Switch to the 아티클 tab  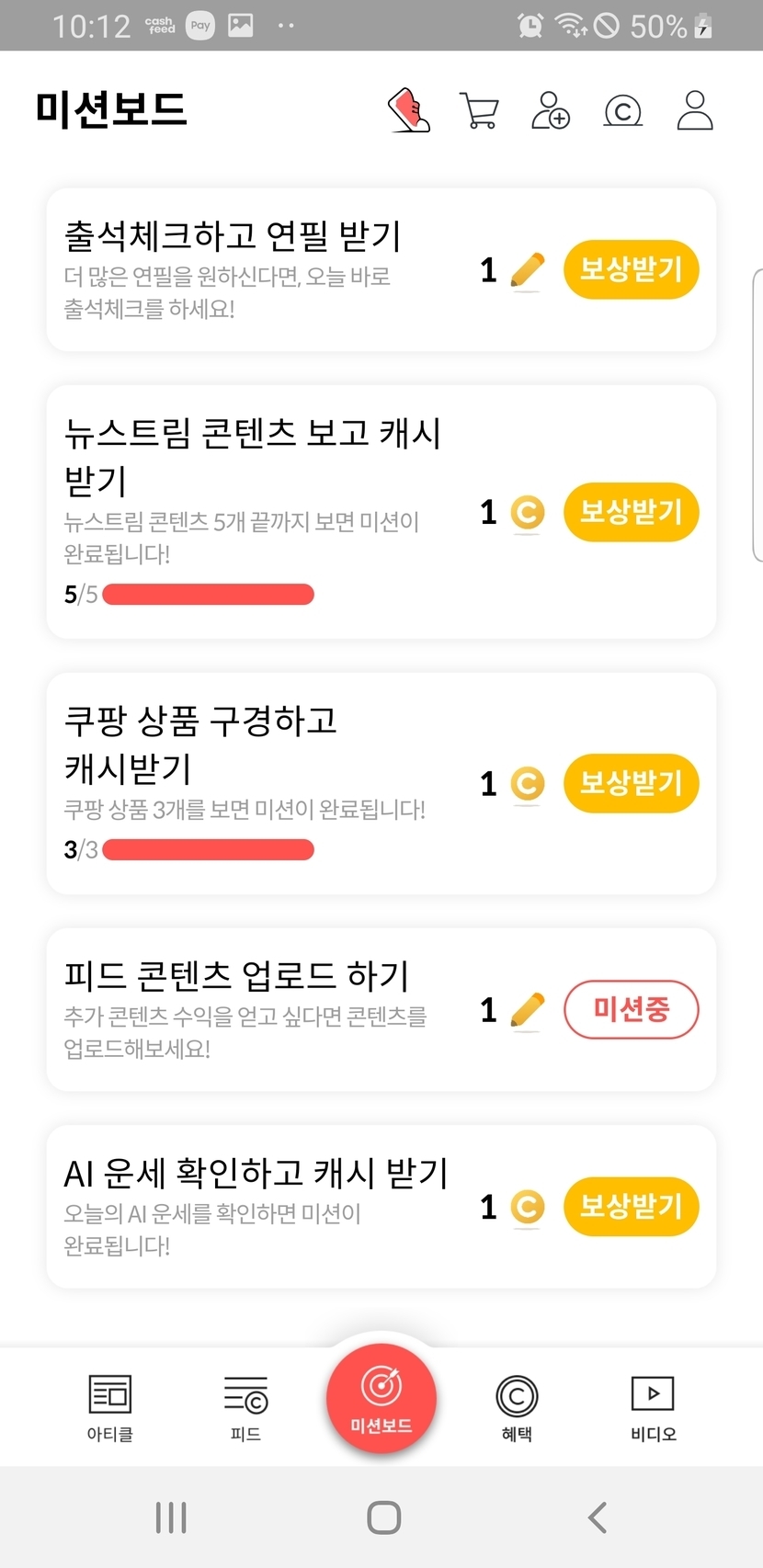pyautogui.click(x=110, y=1407)
